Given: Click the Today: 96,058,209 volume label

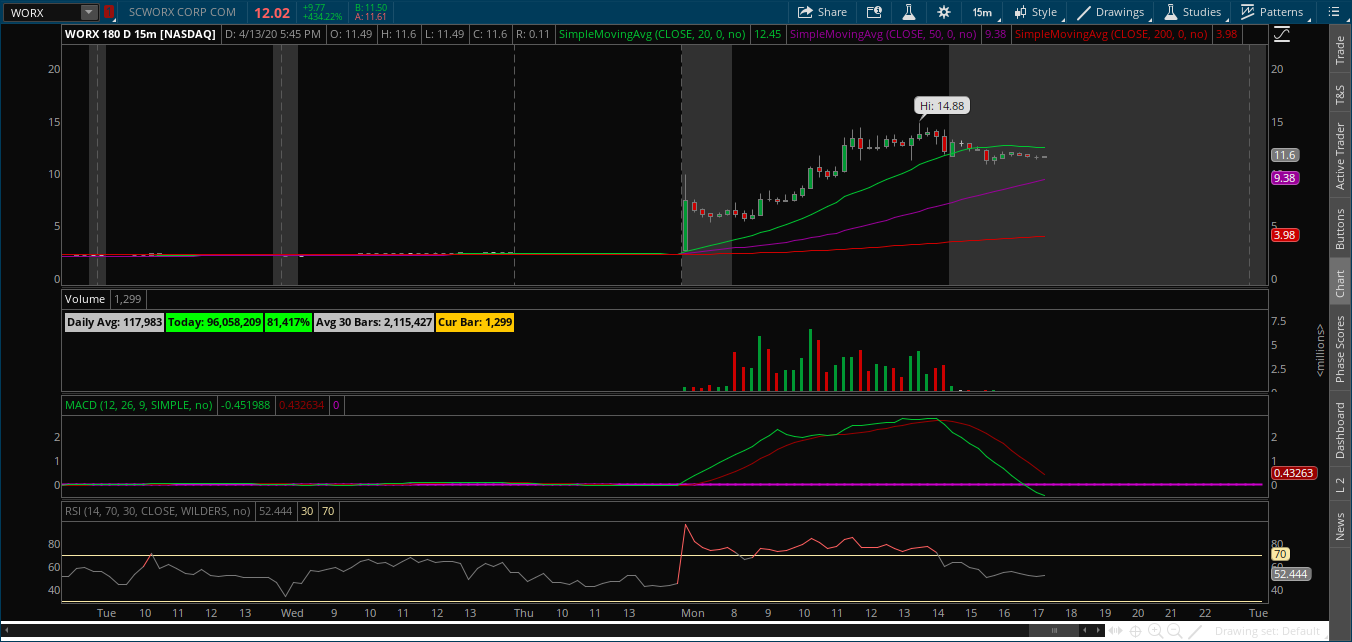Looking at the screenshot, I should [215, 322].
